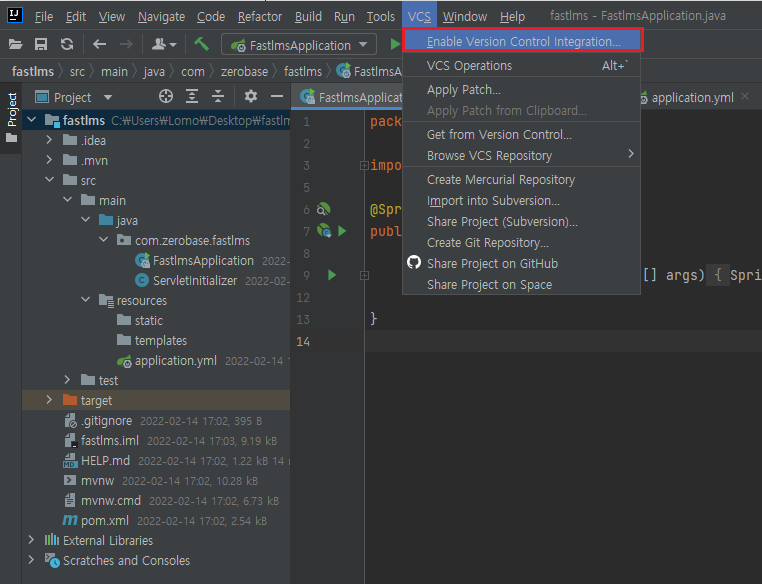Click the Save All disk icon
This screenshot has width=762, height=584.
41,45
